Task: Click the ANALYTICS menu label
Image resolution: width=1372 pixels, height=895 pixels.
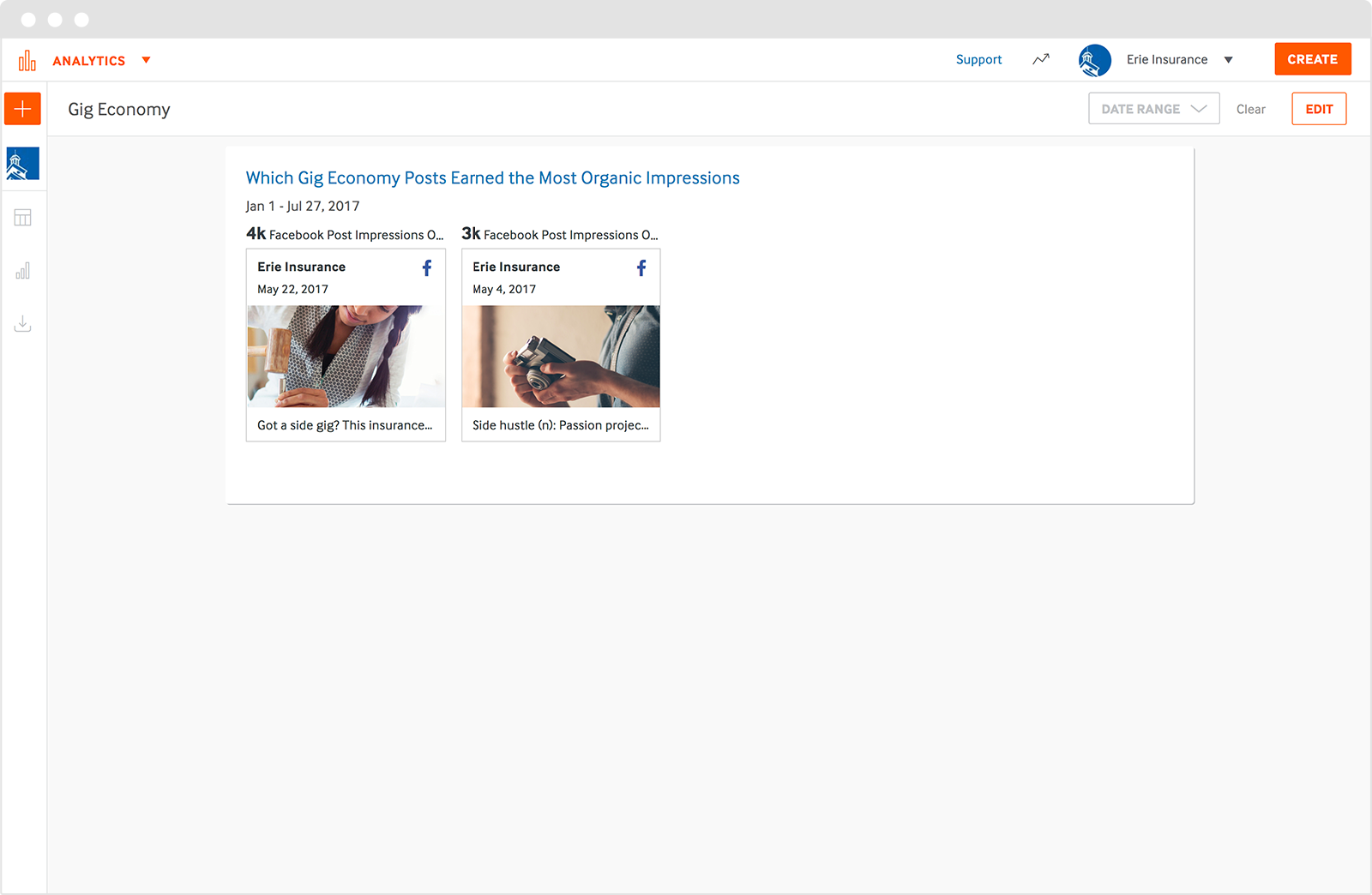Action: pyautogui.click(x=89, y=61)
